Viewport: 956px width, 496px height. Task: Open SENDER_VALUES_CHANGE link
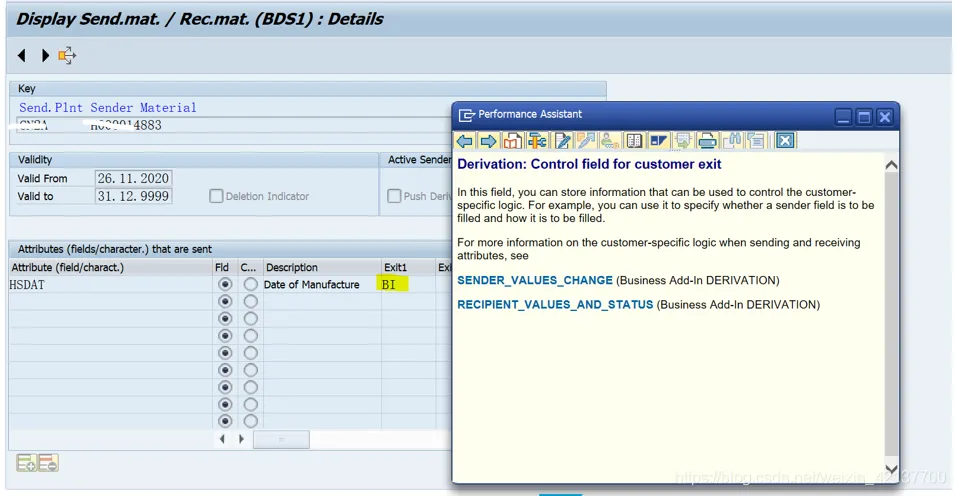coord(535,280)
